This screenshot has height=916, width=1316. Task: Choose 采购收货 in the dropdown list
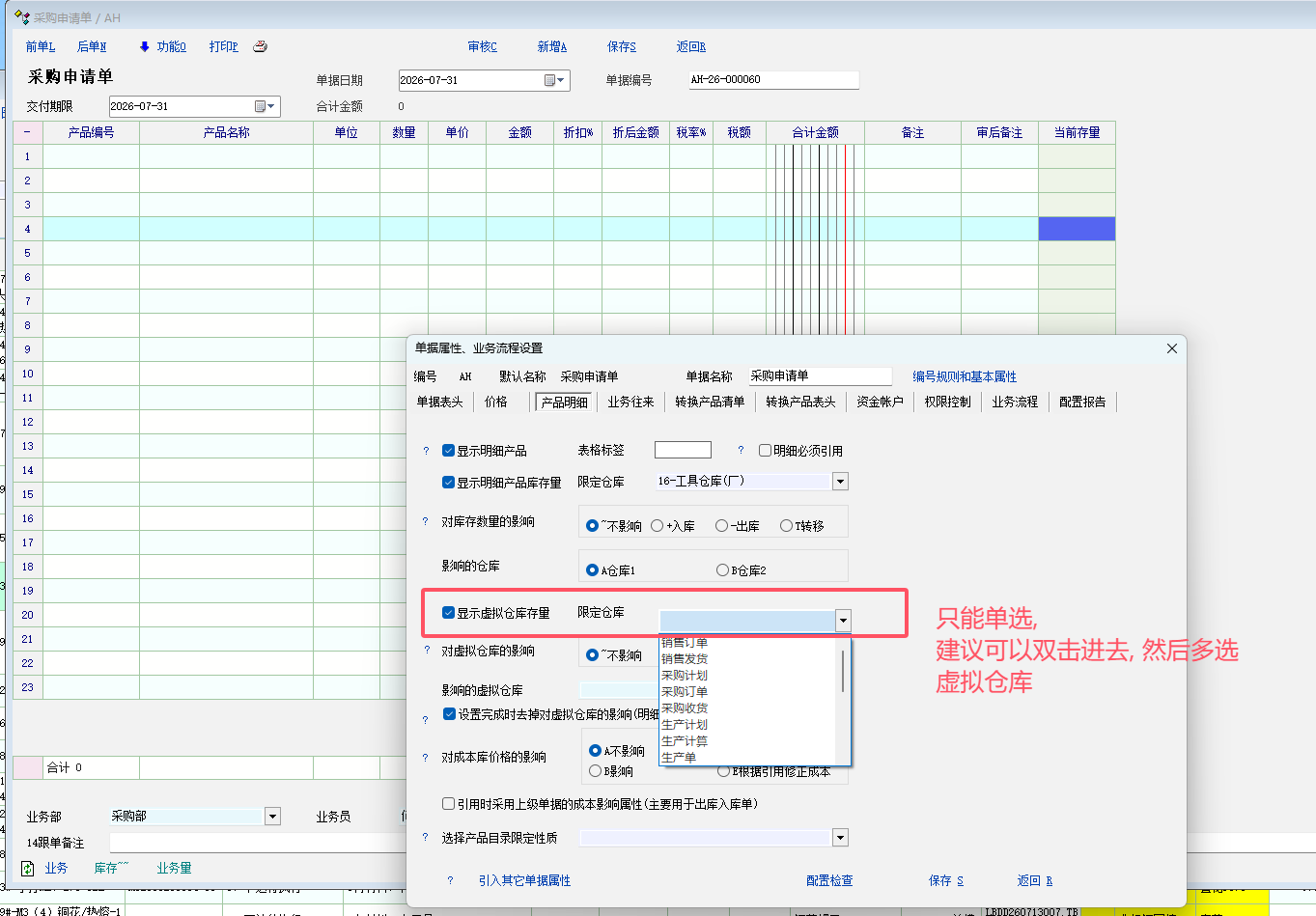coord(685,708)
